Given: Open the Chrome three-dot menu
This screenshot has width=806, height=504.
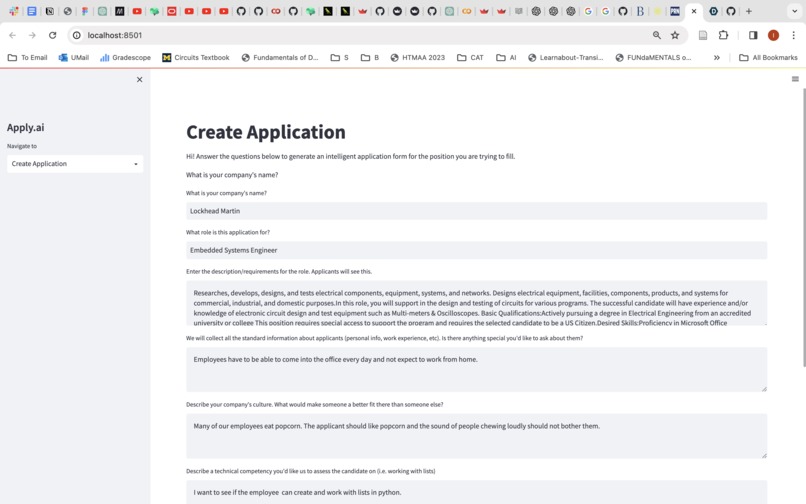Looking at the screenshot, I should pos(794,35).
